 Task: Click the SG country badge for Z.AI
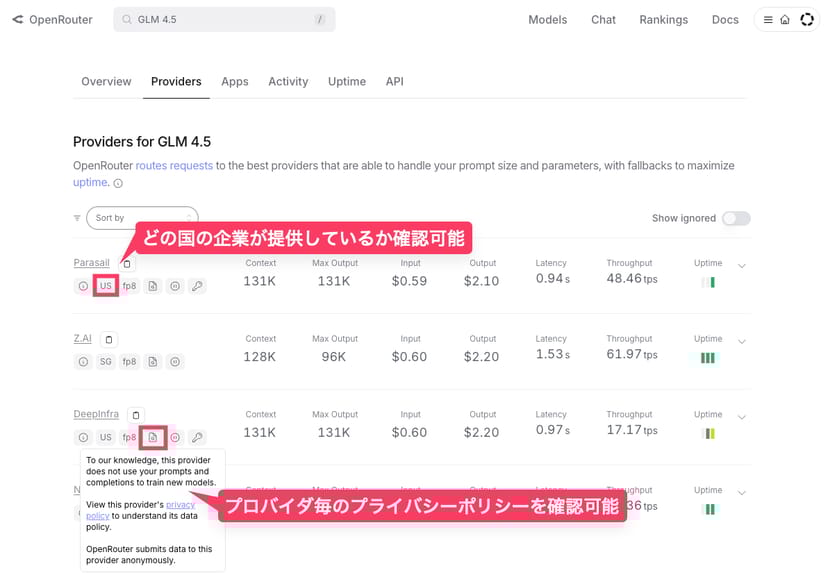pos(105,362)
